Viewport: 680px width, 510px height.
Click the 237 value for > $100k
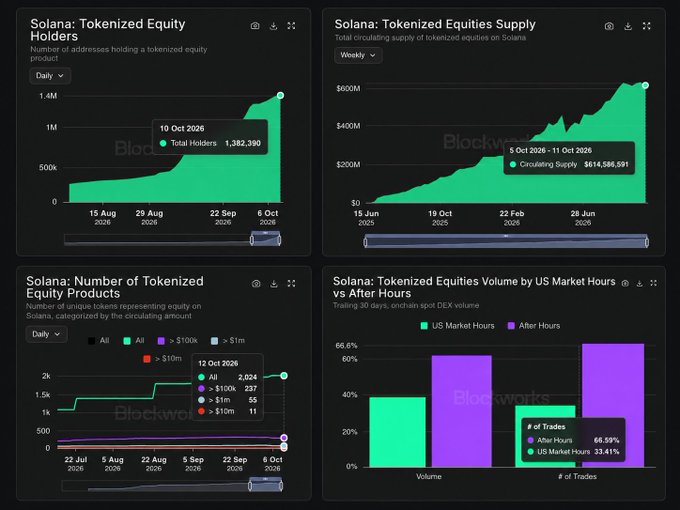251,389
